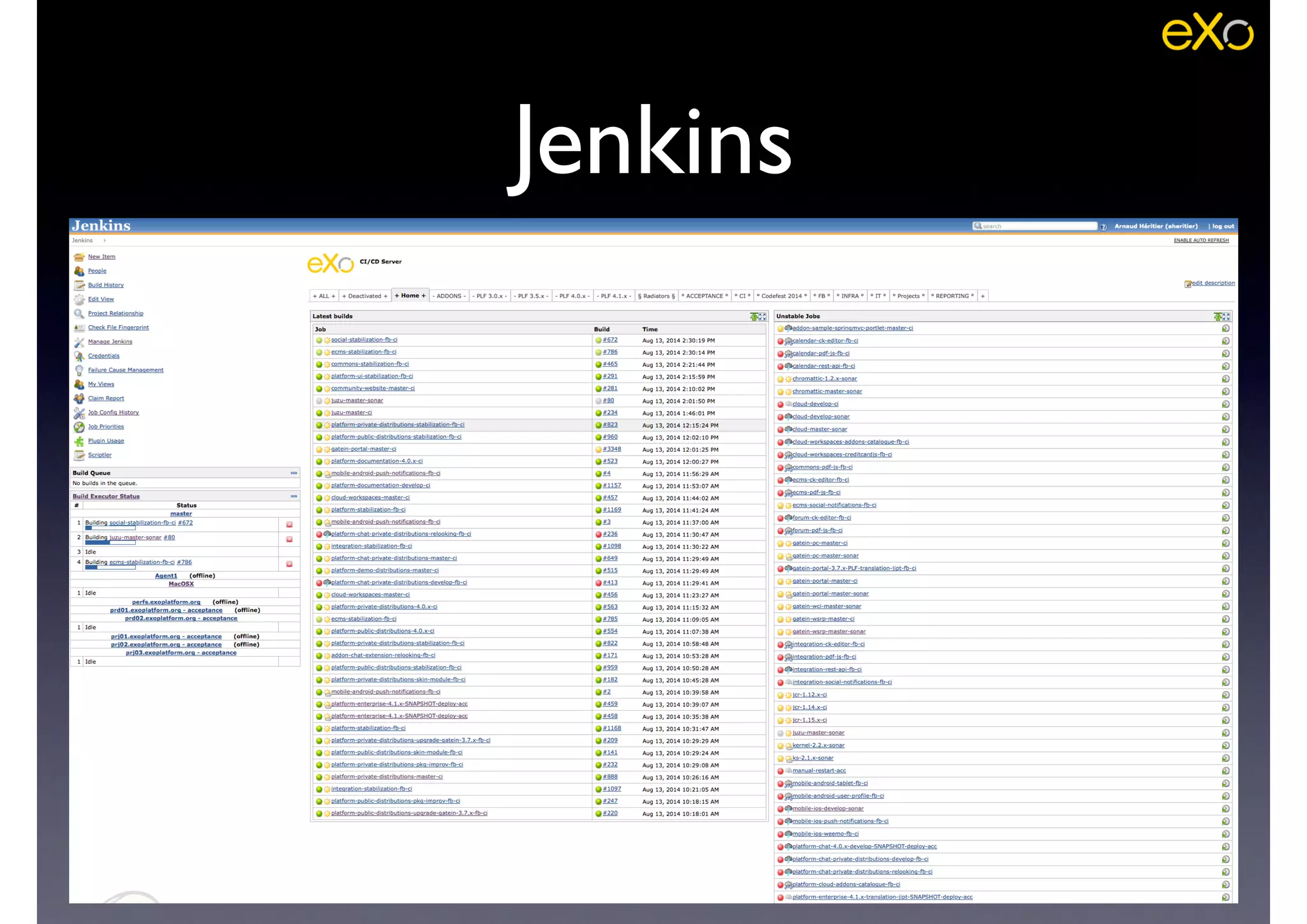Screen dimensions: 1307x924
Task: Click the Check File Fingerprint icon
Action: click(79, 328)
